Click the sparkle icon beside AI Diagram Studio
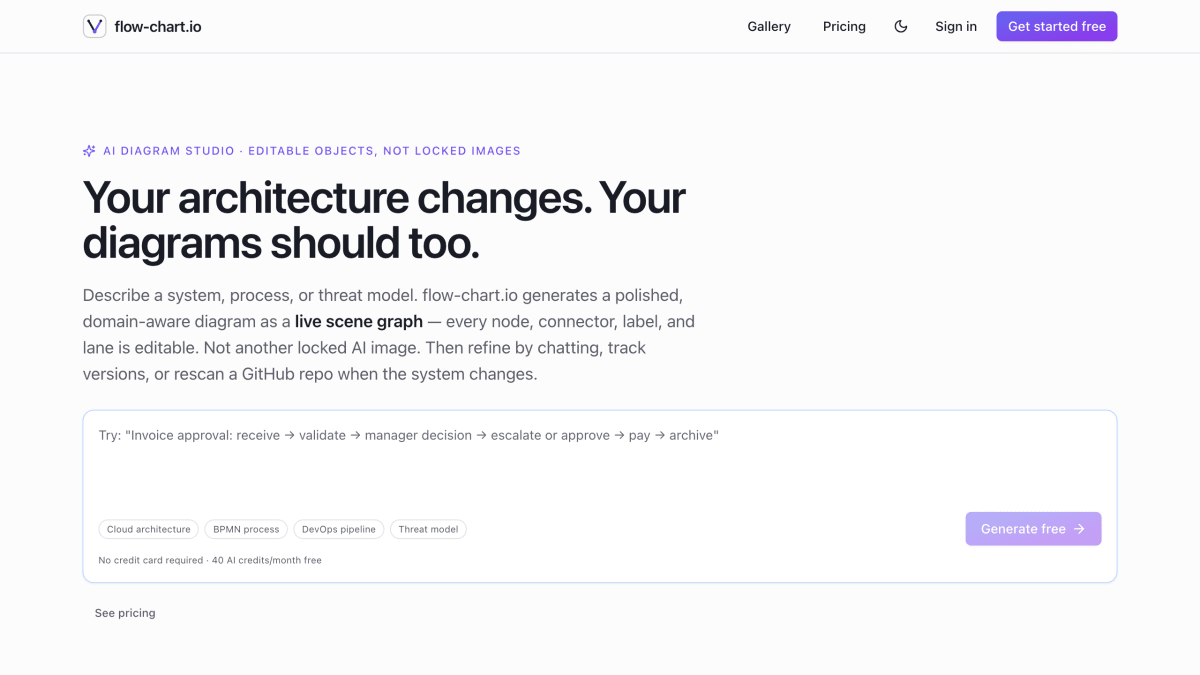 click(x=90, y=151)
